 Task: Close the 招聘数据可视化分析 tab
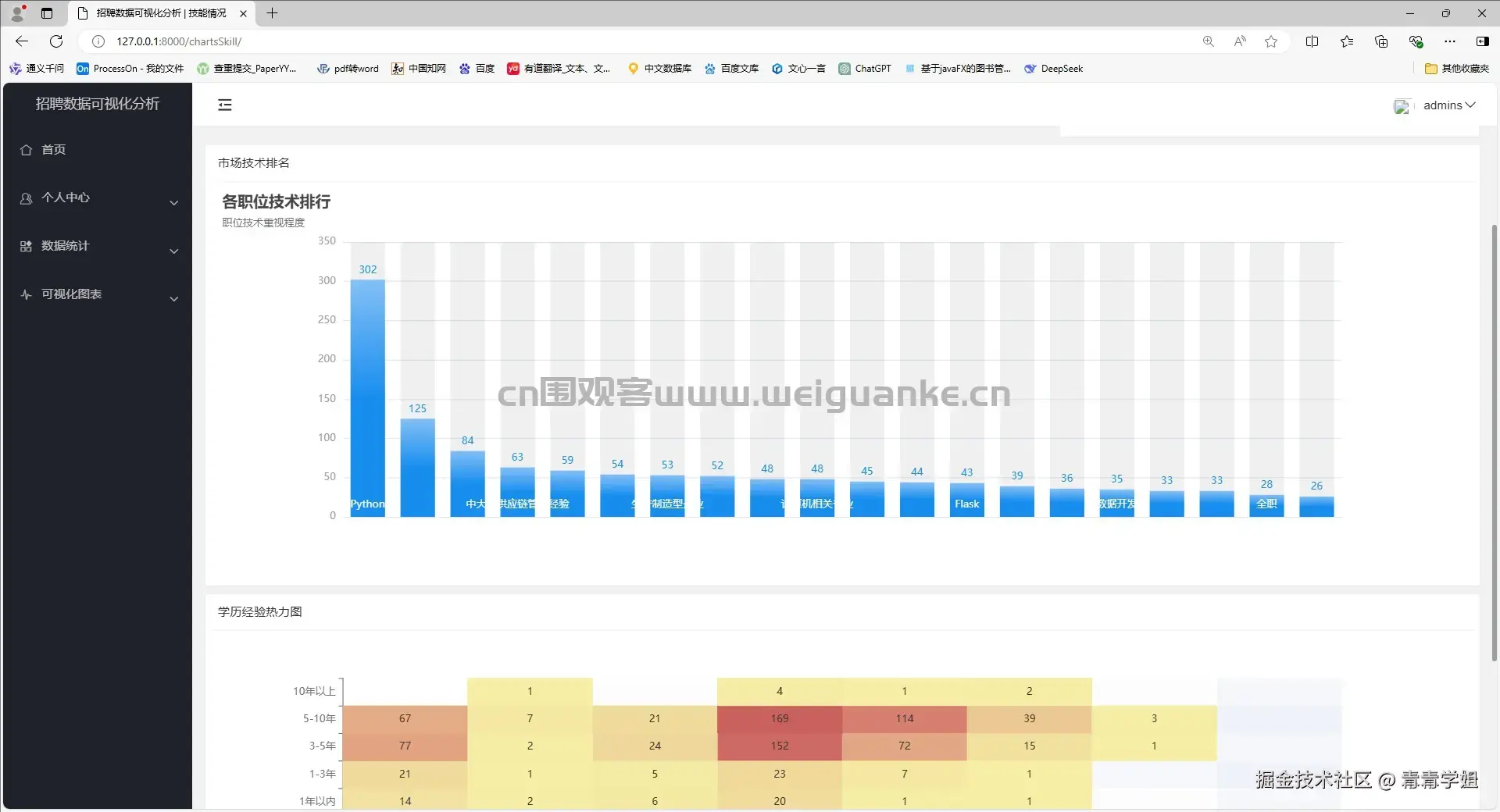[243, 13]
